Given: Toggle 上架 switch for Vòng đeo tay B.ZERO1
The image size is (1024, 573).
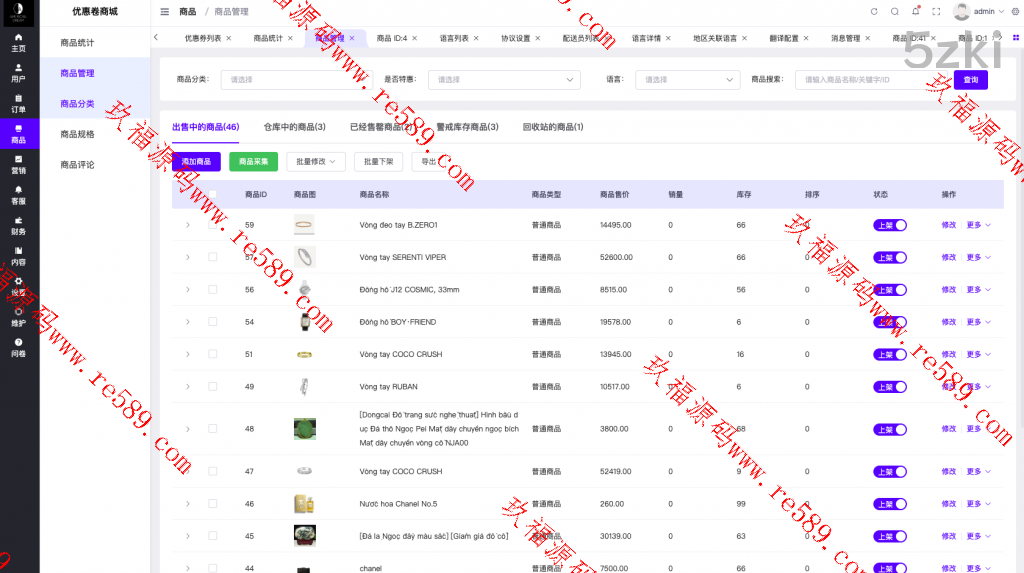Looking at the screenshot, I should (x=889, y=226).
